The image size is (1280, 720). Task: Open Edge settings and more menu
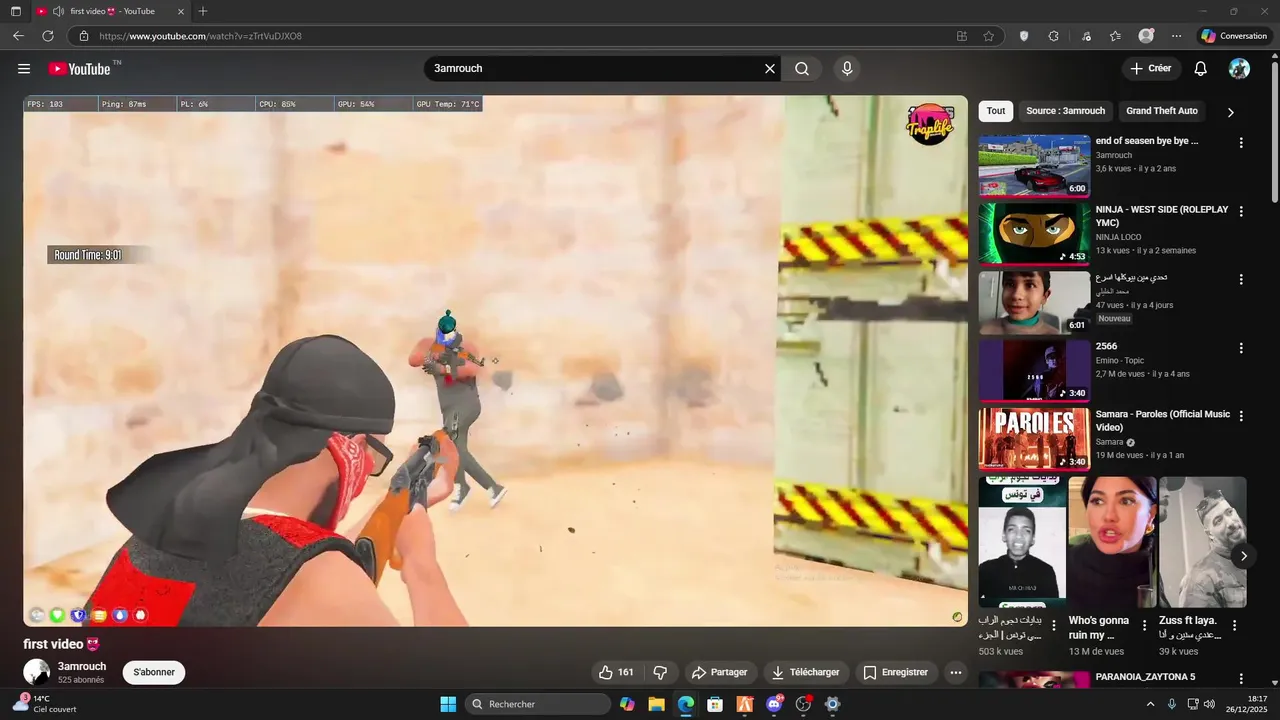point(1176,36)
